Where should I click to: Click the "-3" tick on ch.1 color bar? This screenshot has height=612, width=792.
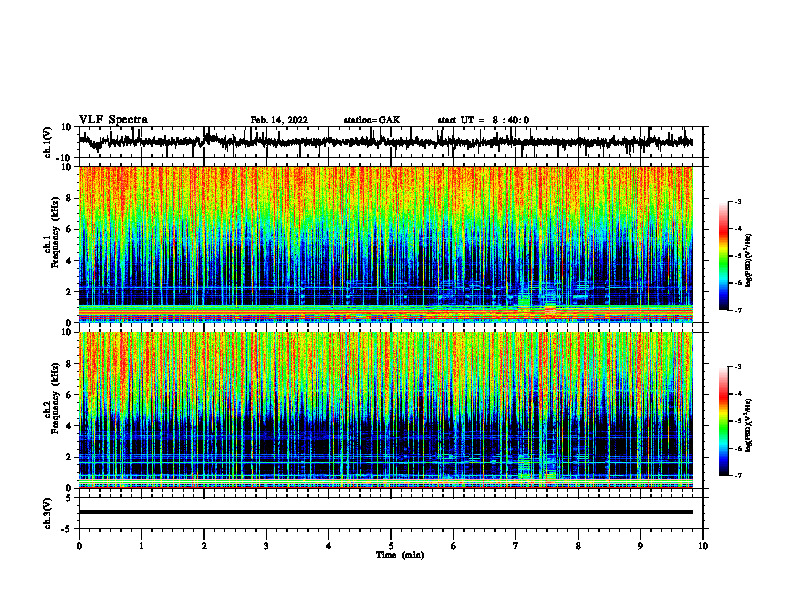738,201
